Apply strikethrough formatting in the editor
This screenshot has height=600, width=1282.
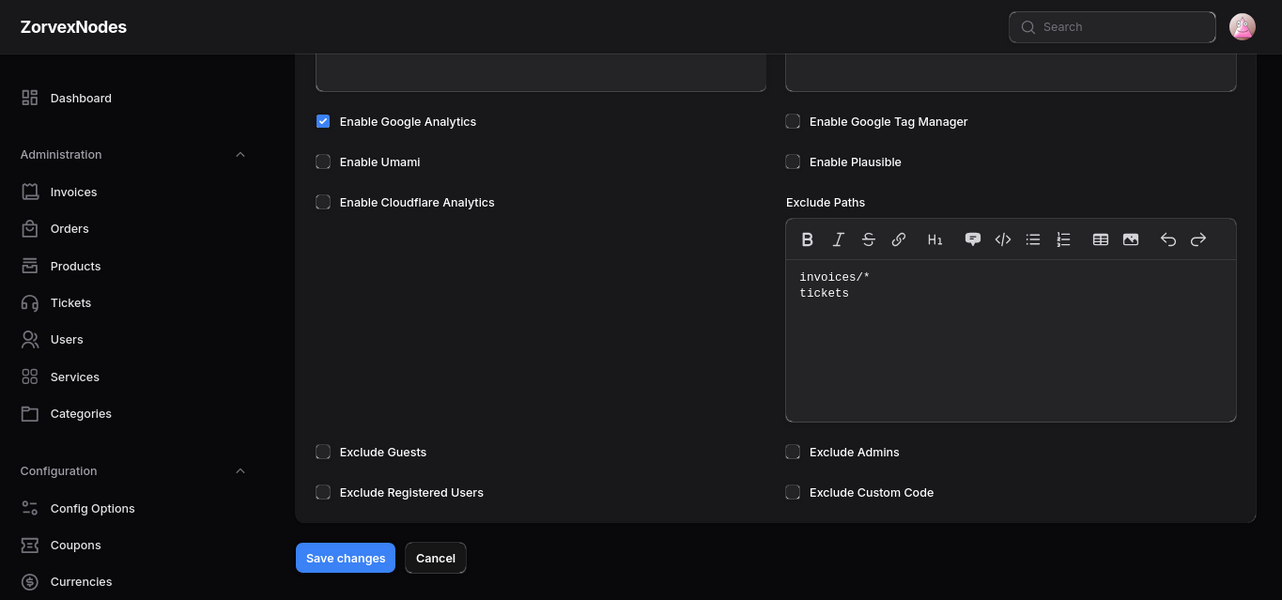(x=868, y=239)
